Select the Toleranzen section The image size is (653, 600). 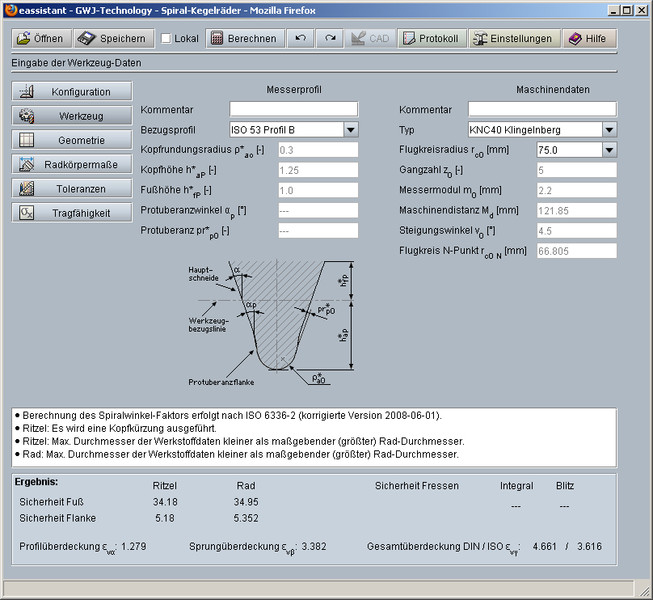pyautogui.click(x=73, y=188)
